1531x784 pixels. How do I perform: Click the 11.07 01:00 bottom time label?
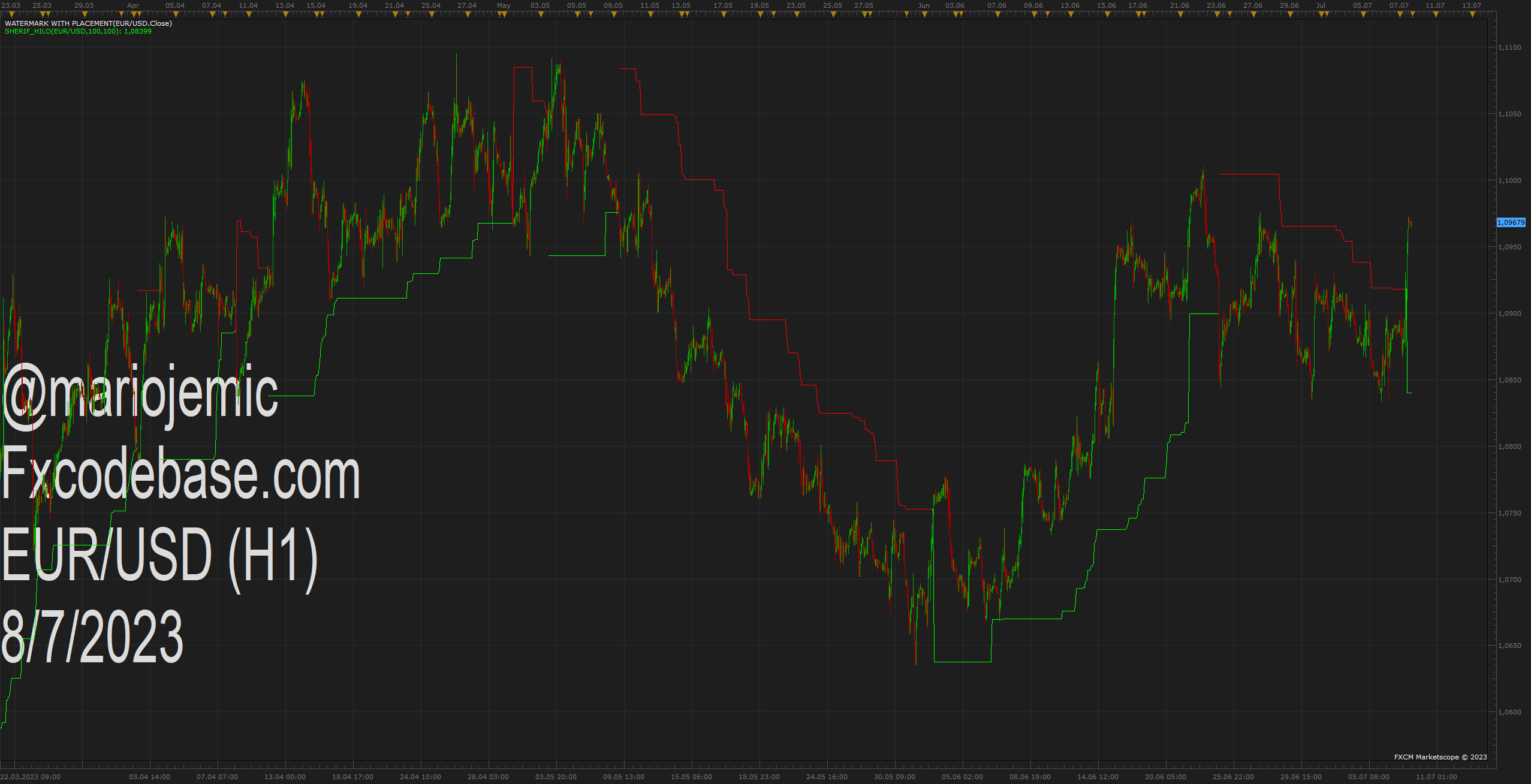(x=1437, y=777)
